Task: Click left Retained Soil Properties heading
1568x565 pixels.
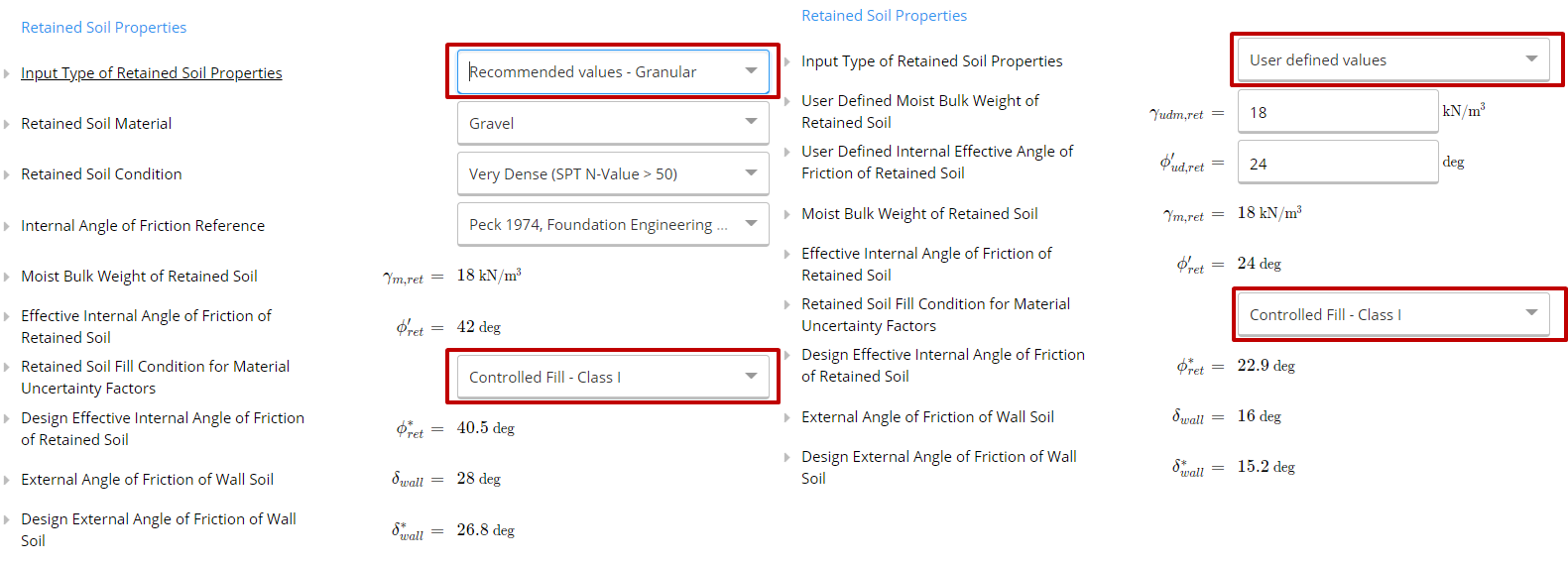Action: [x=103, y=28]
